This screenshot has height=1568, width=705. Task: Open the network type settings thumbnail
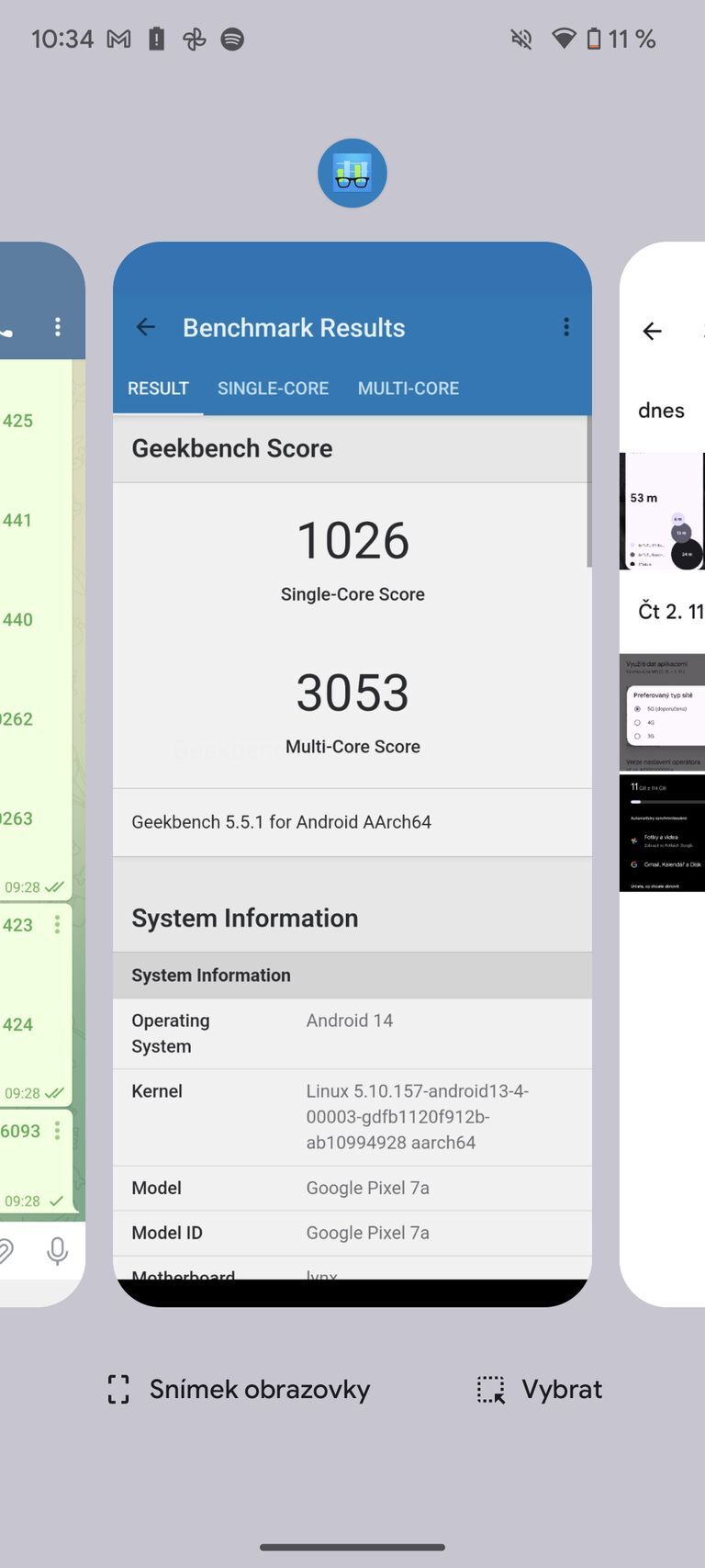[662, 712]
